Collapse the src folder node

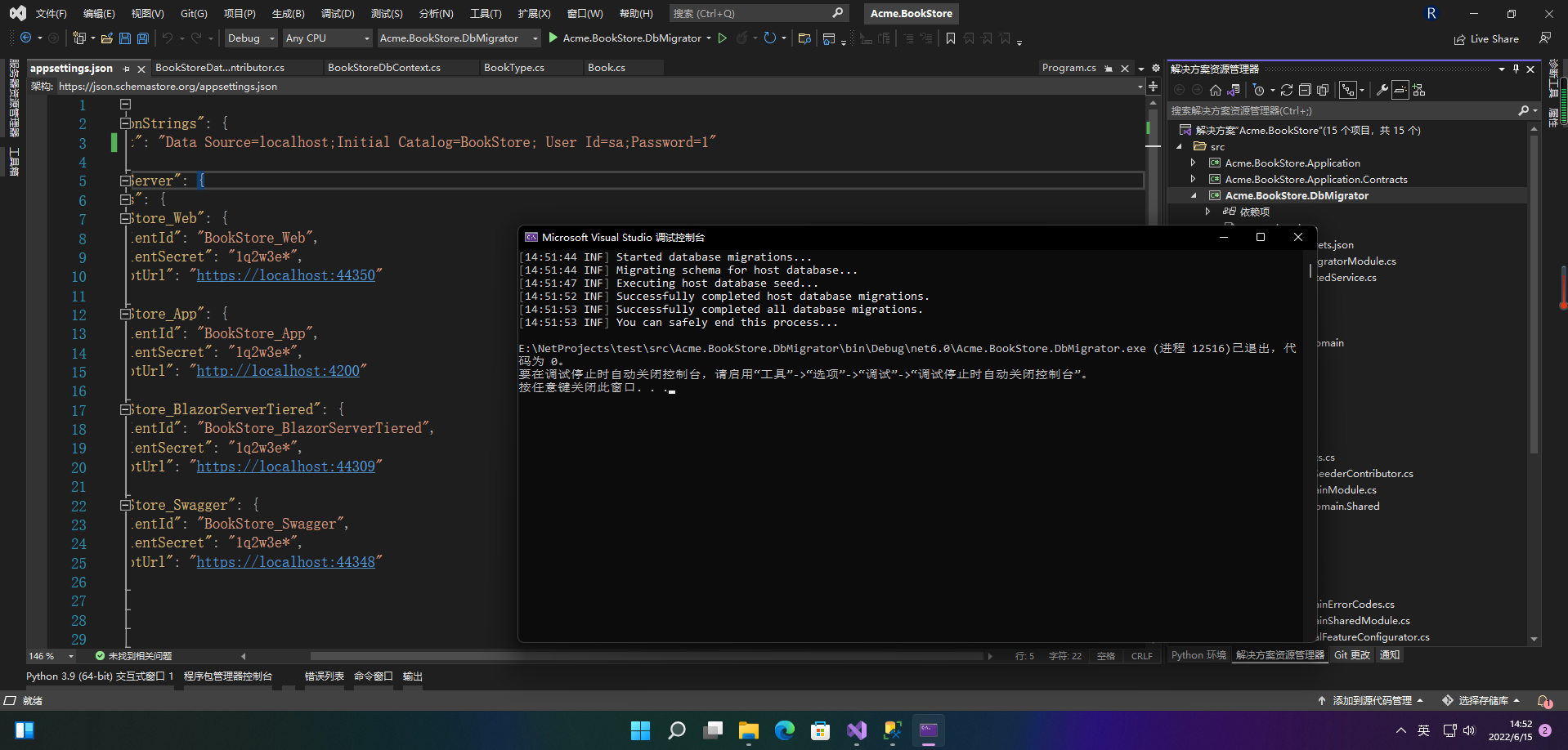1179,147
